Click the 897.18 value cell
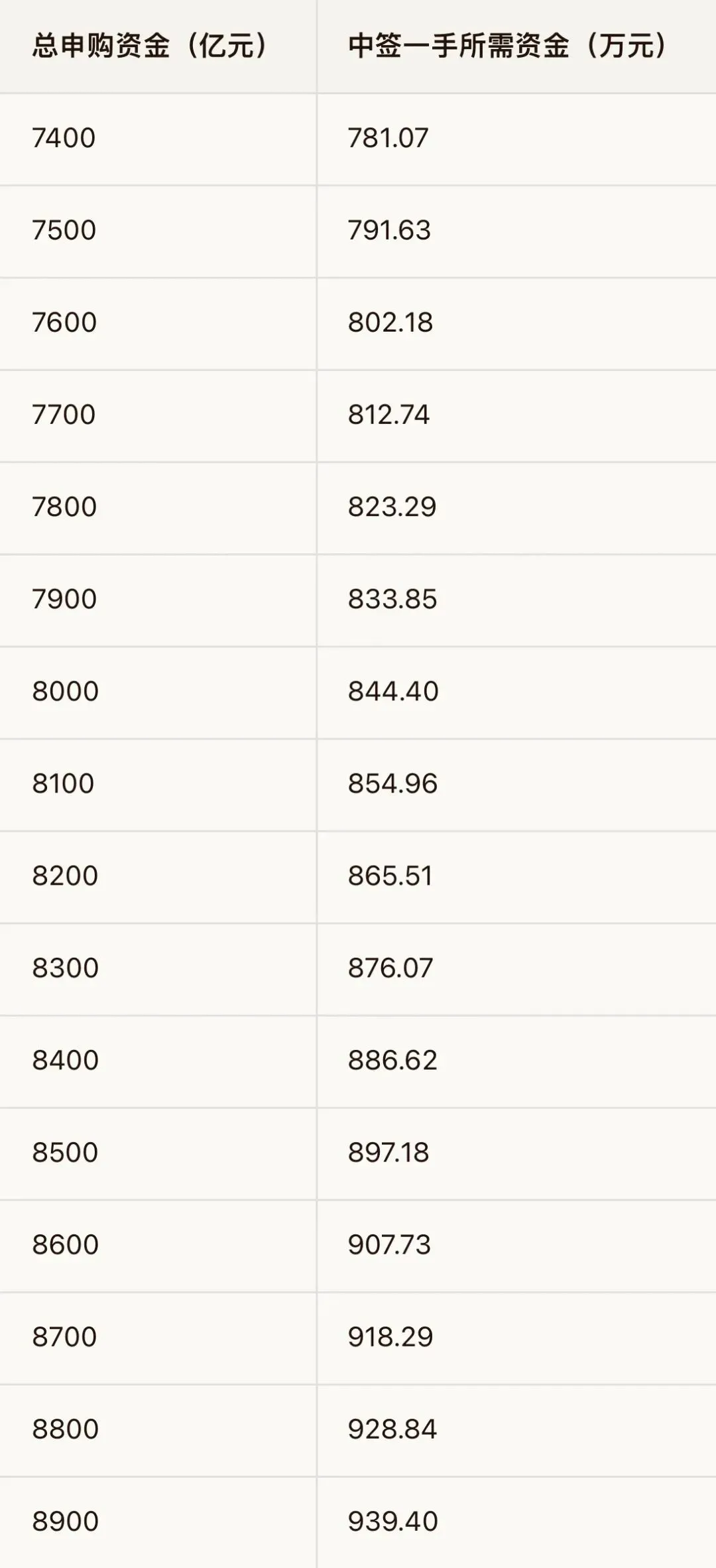The height and width of the screenshot is (1568, 716). (x=516, y=1153)
